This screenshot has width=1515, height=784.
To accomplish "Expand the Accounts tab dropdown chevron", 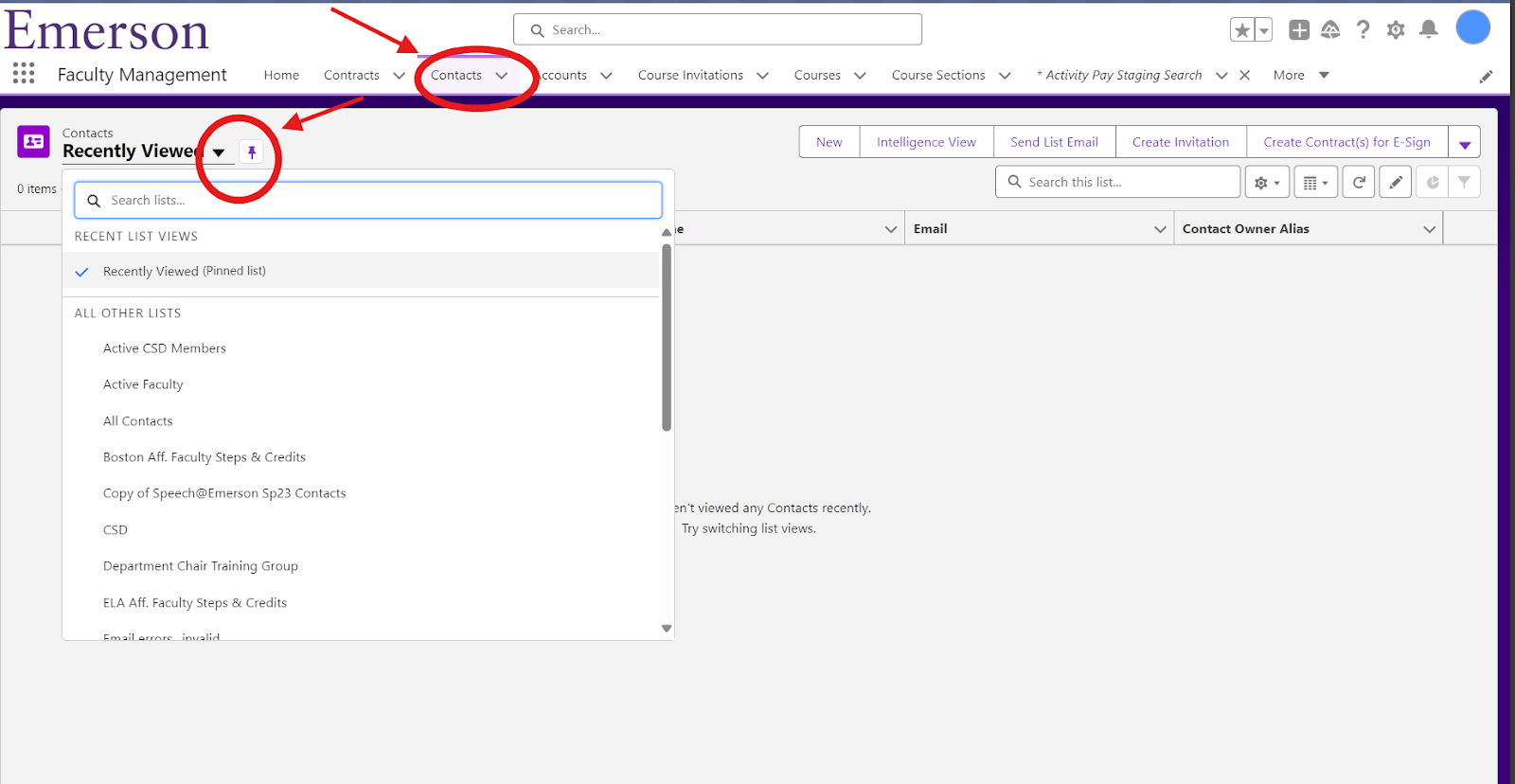I will (606, 76).
